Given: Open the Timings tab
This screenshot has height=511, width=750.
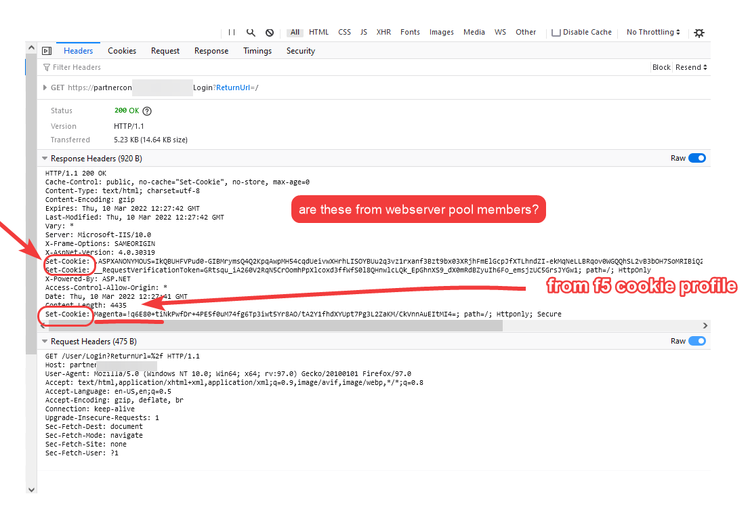Looking at the screenshot, I should point(257,51).
